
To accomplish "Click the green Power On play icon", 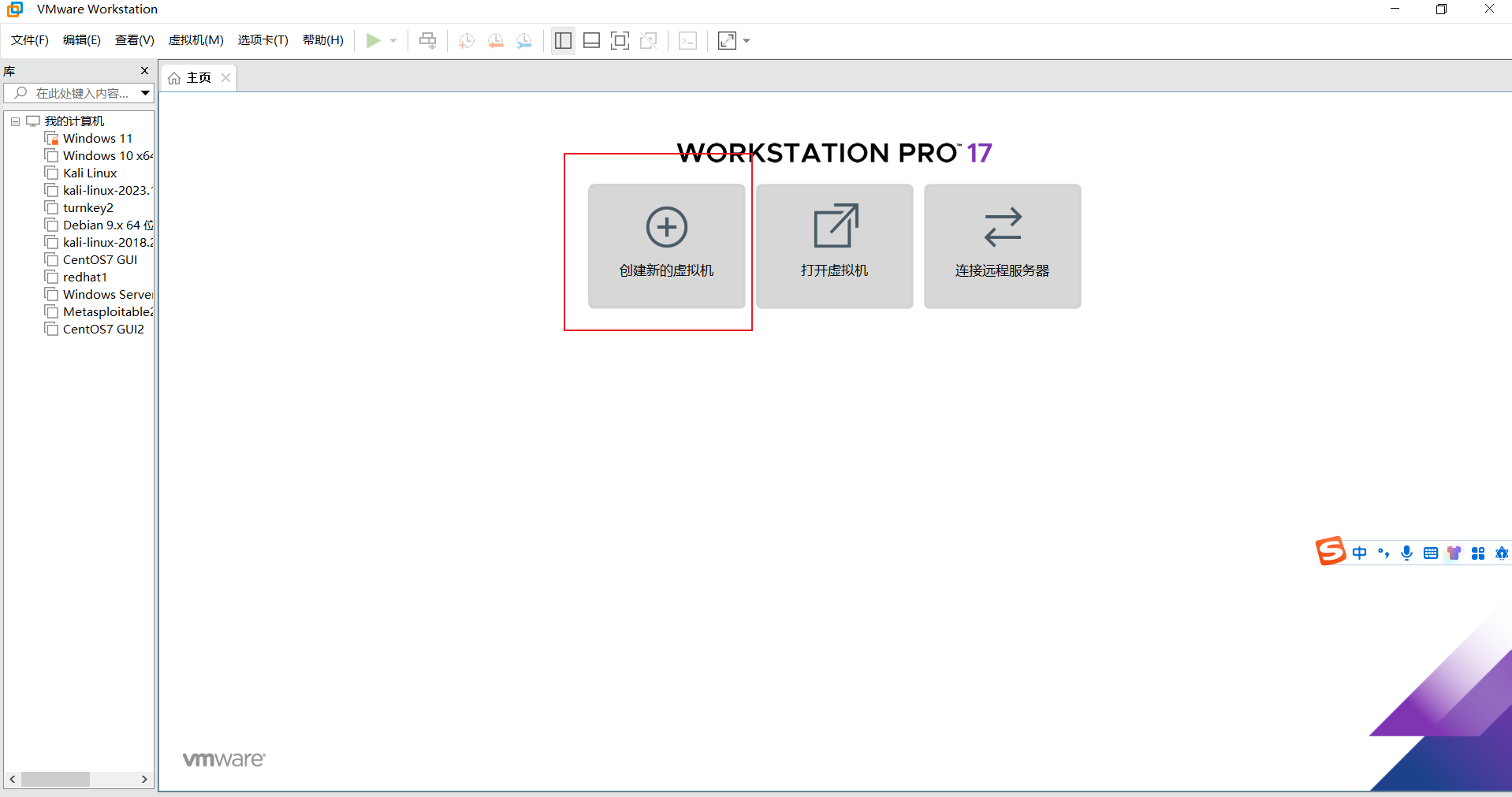I will click(x=374, y=40).
